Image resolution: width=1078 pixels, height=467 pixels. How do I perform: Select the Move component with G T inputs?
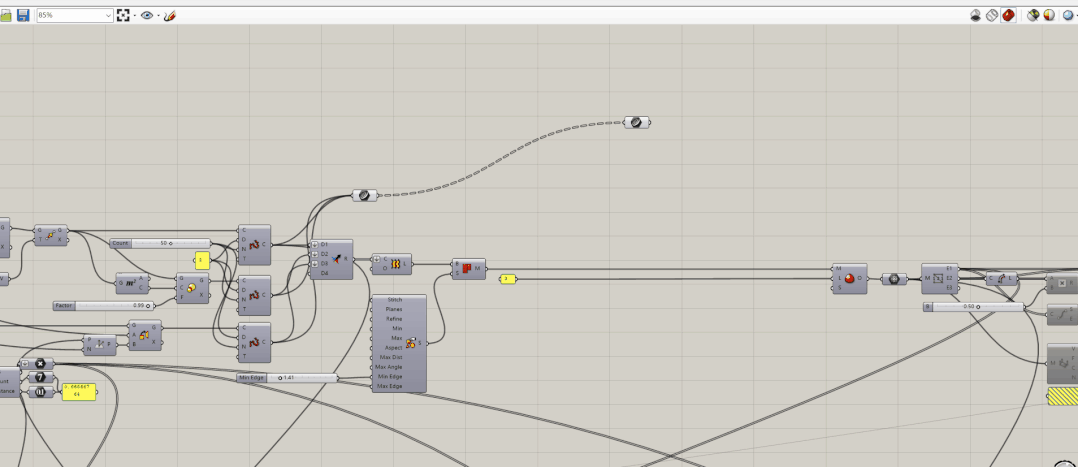coord(51,235)
